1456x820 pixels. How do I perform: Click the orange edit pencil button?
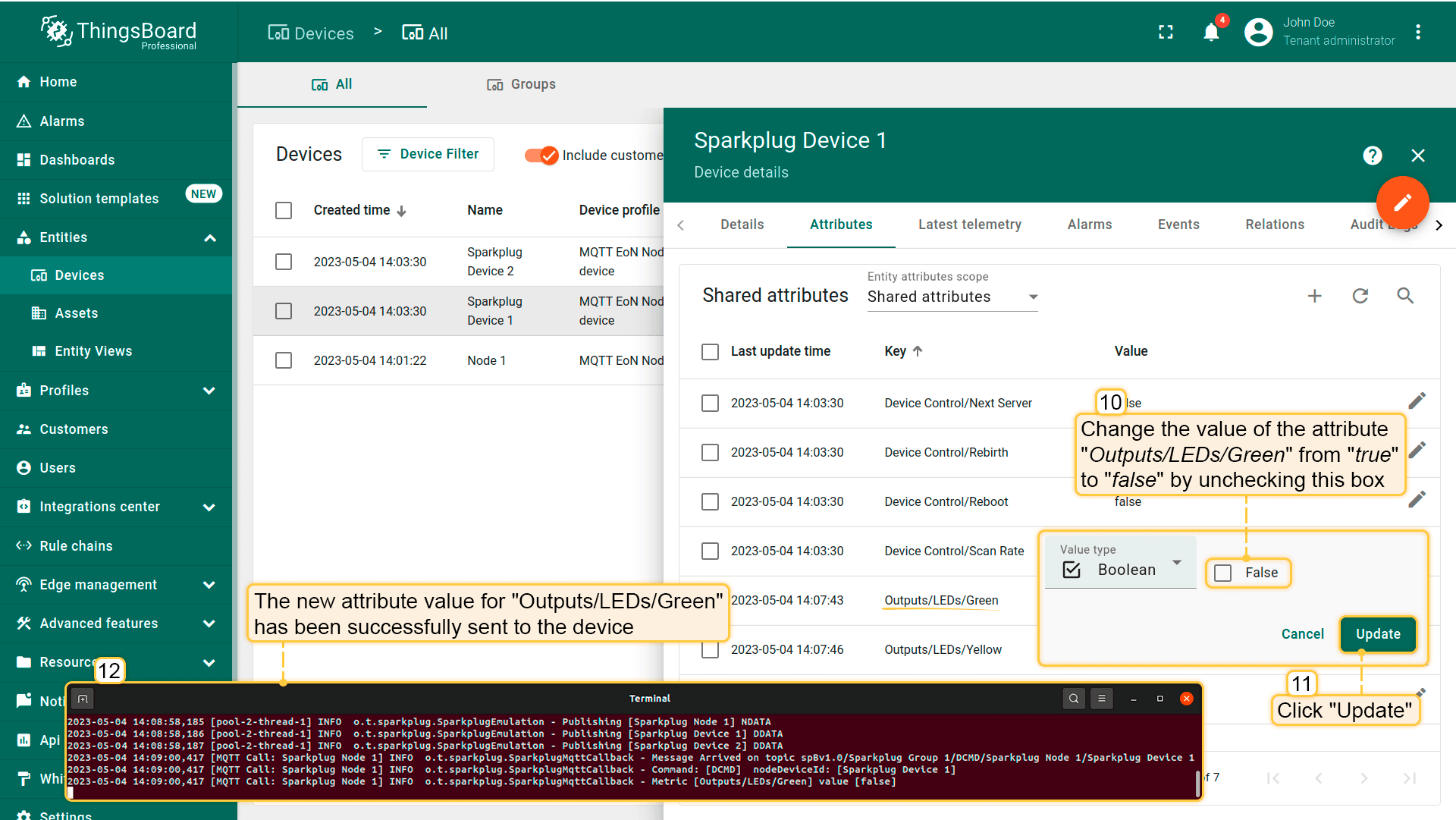(1402, 203)
